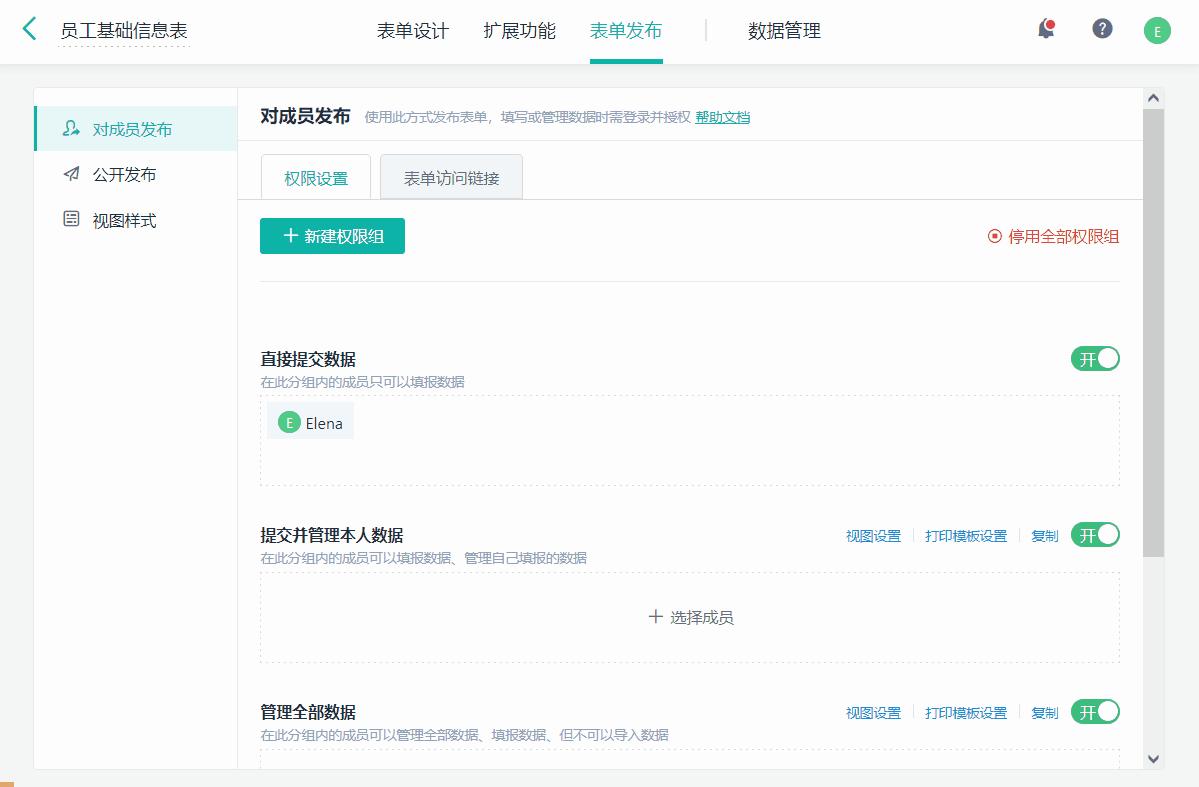Open the 扩展功能 tab
This screenshot has height=787, width=1199.
(x=518, y=31)
